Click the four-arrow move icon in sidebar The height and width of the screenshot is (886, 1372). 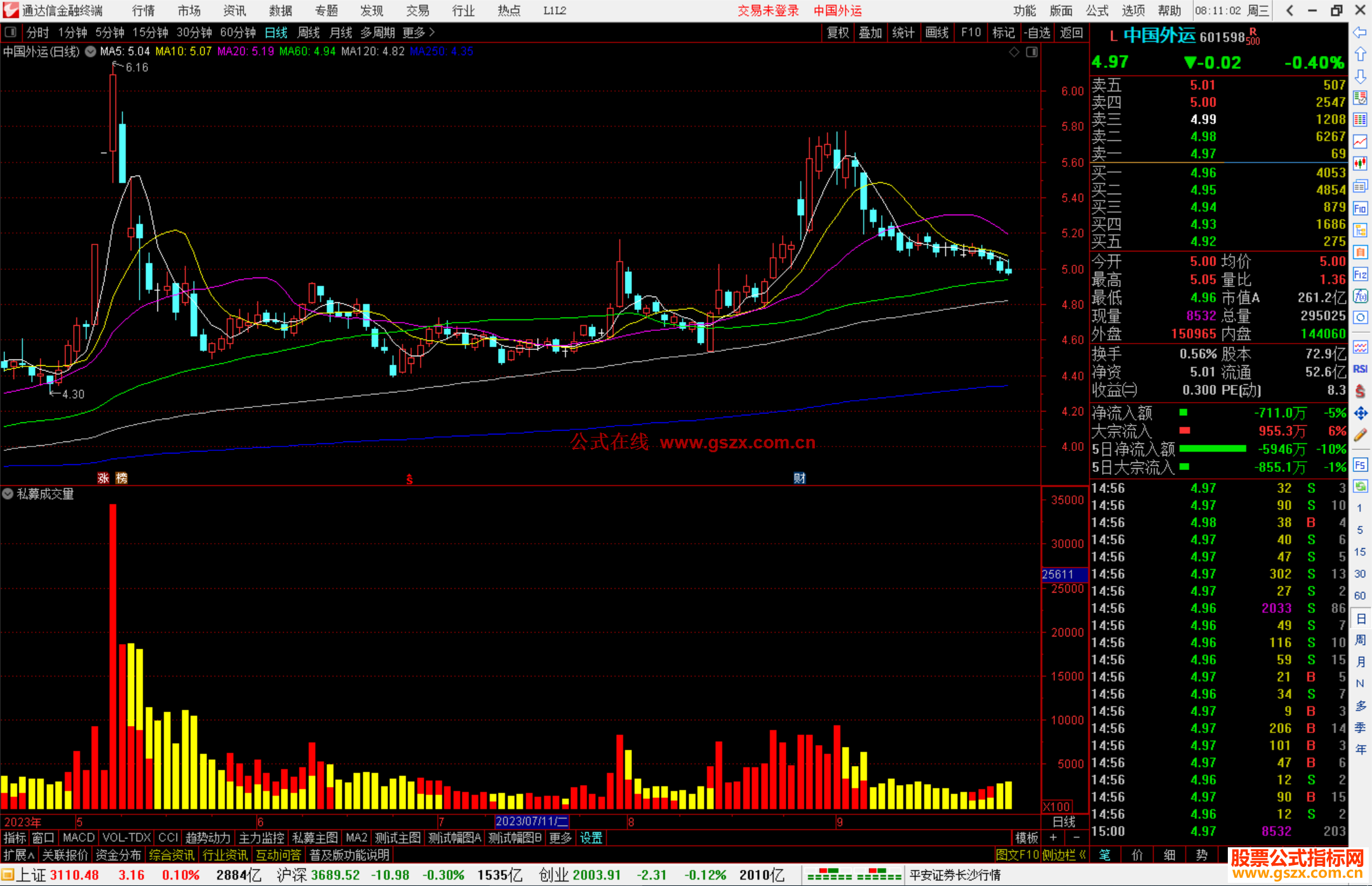click(x=1360, y=413)
